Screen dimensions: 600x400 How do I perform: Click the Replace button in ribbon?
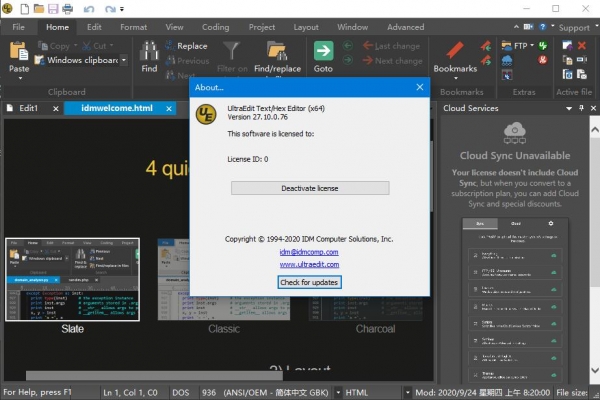coord(186,46)
